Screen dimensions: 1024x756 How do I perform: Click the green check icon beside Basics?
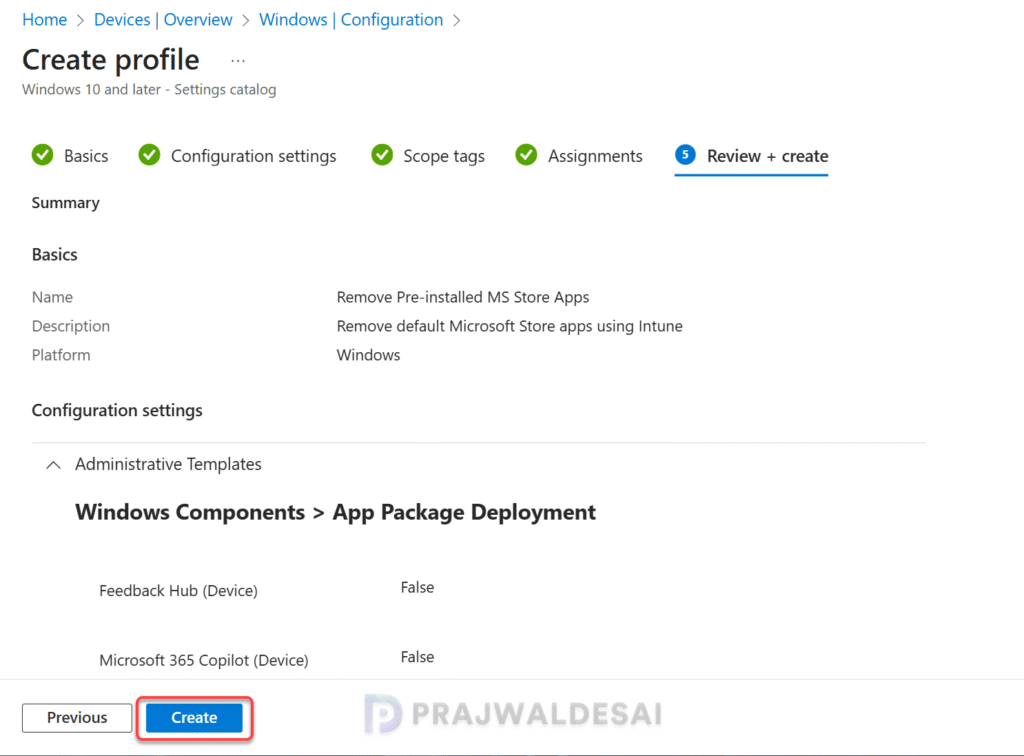click(43, 155)
